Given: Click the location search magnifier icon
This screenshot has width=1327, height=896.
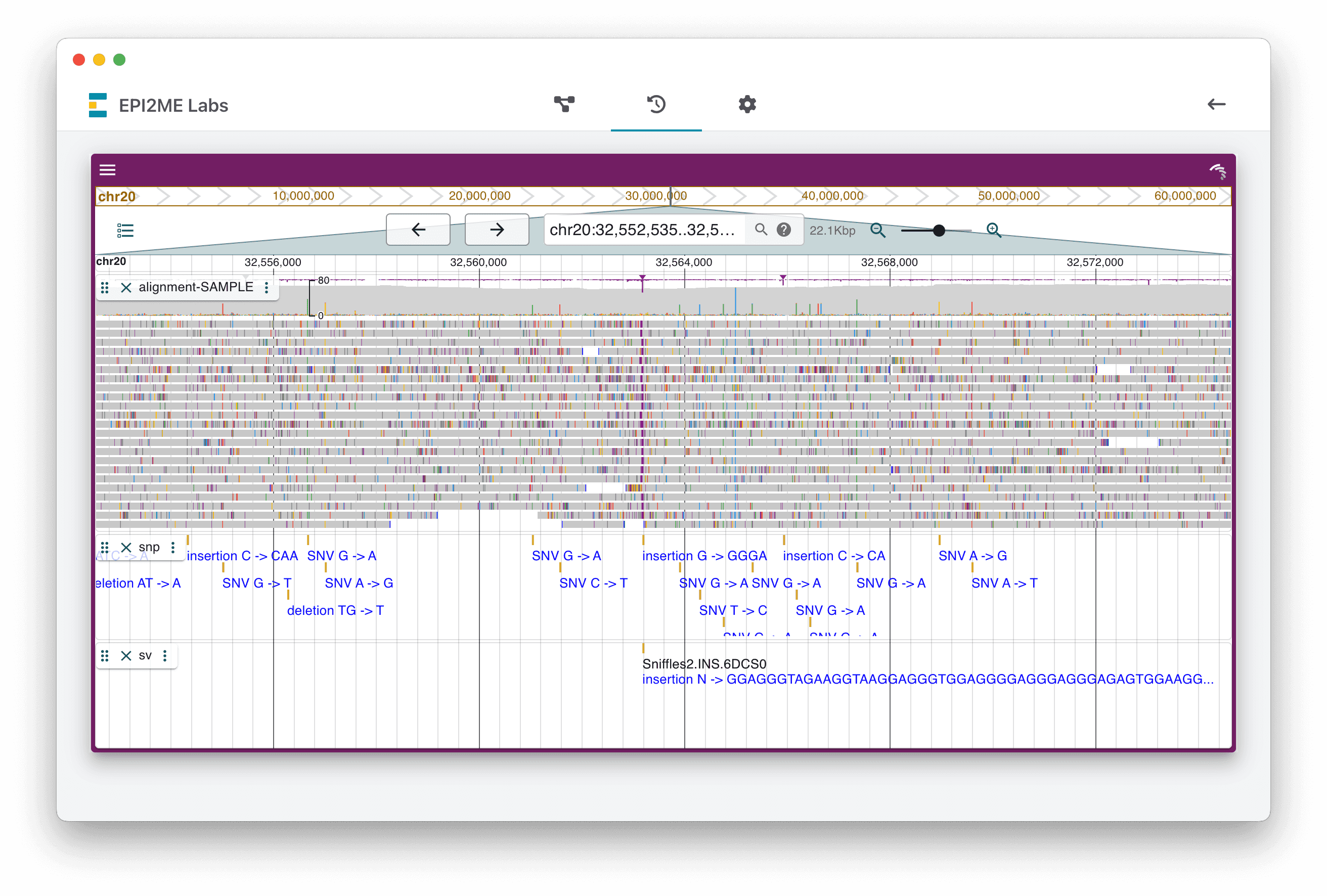Looking at the screenshot, I should click(761, 230).
